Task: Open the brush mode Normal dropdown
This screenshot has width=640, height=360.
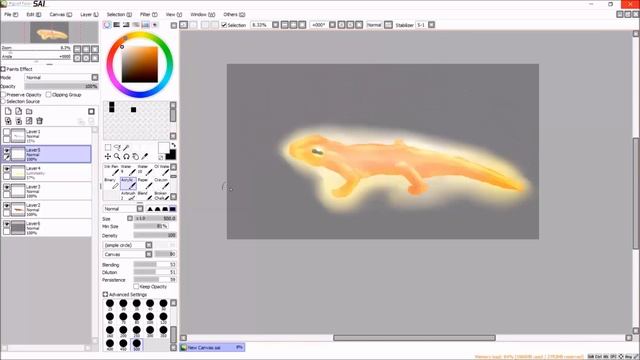Action: (140, 209)
